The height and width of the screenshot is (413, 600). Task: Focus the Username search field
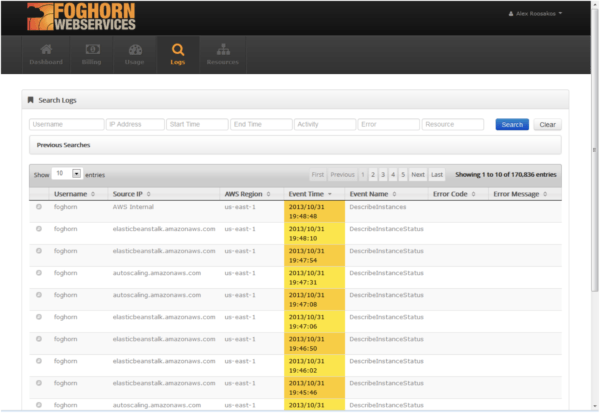coord(67,124)
